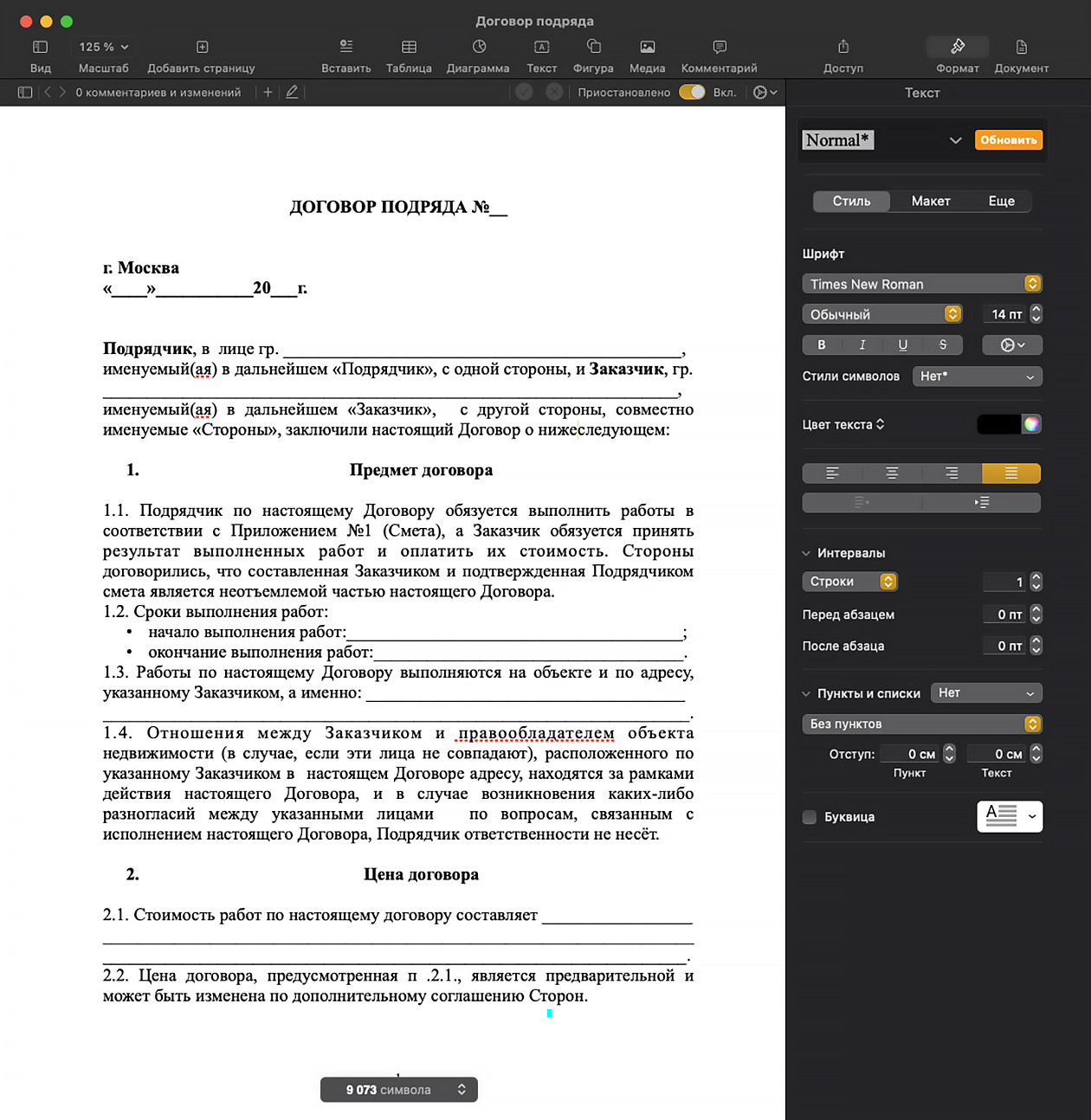Go to previous comment or change
Screen dimensions: 1091x1120
(x=48, y=93)
